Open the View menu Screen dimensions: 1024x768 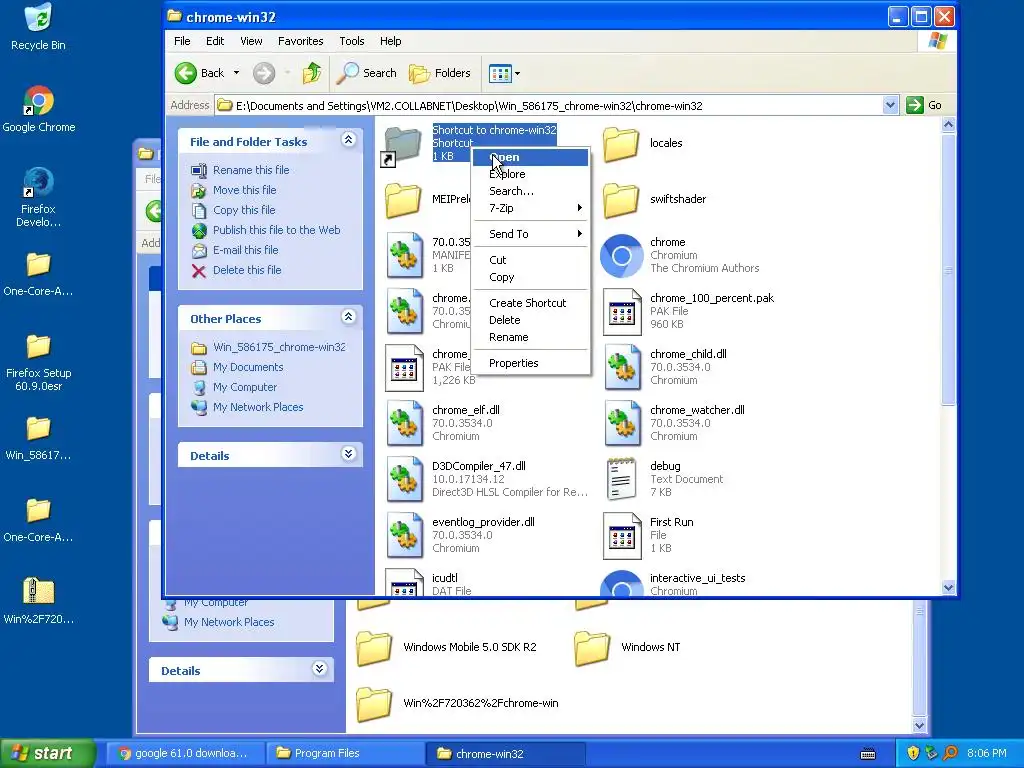tap(251, 41)
